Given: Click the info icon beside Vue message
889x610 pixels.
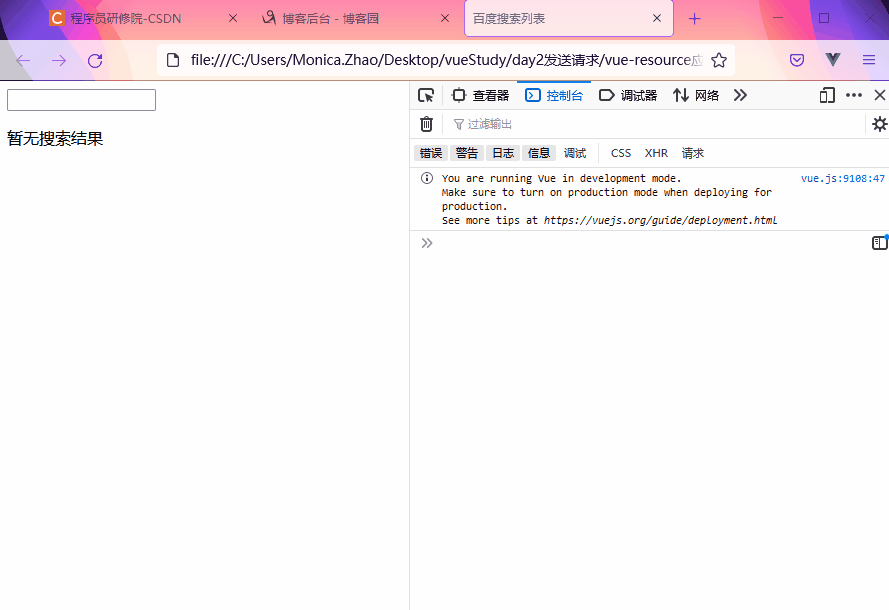Looking at the screenshot, I should [427, 179].
